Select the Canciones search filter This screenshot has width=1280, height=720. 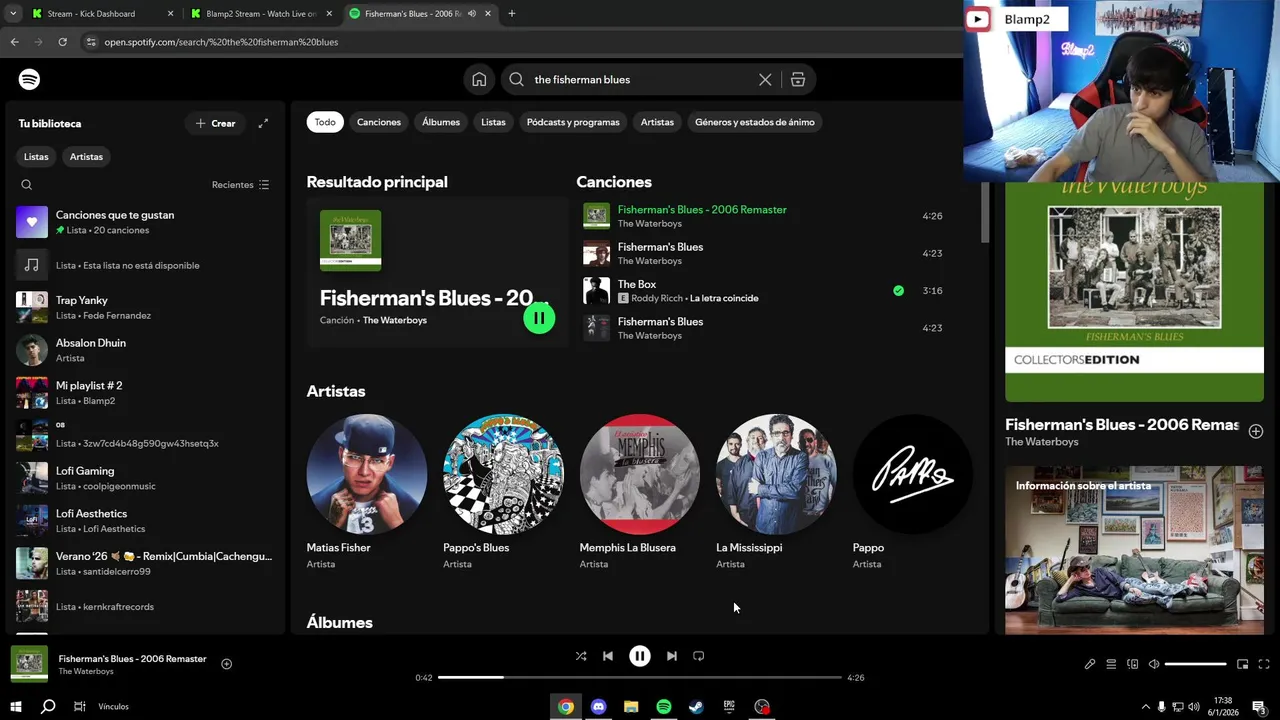[x=379, y=122]
